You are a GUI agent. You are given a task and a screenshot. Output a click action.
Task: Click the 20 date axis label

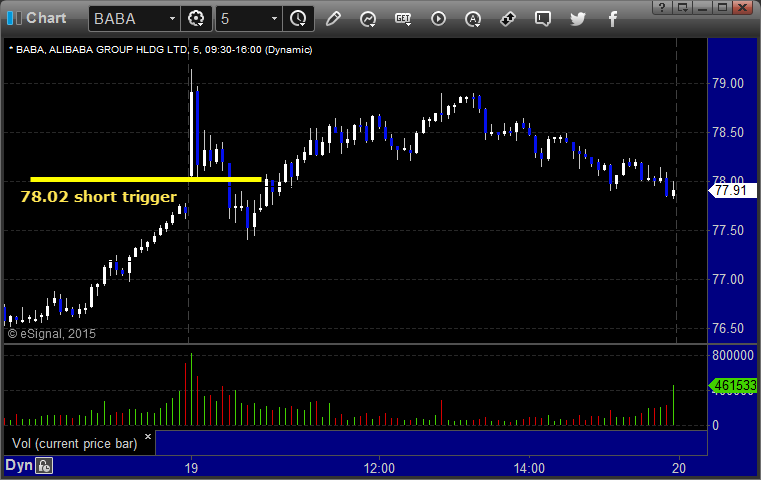(679, 468)
